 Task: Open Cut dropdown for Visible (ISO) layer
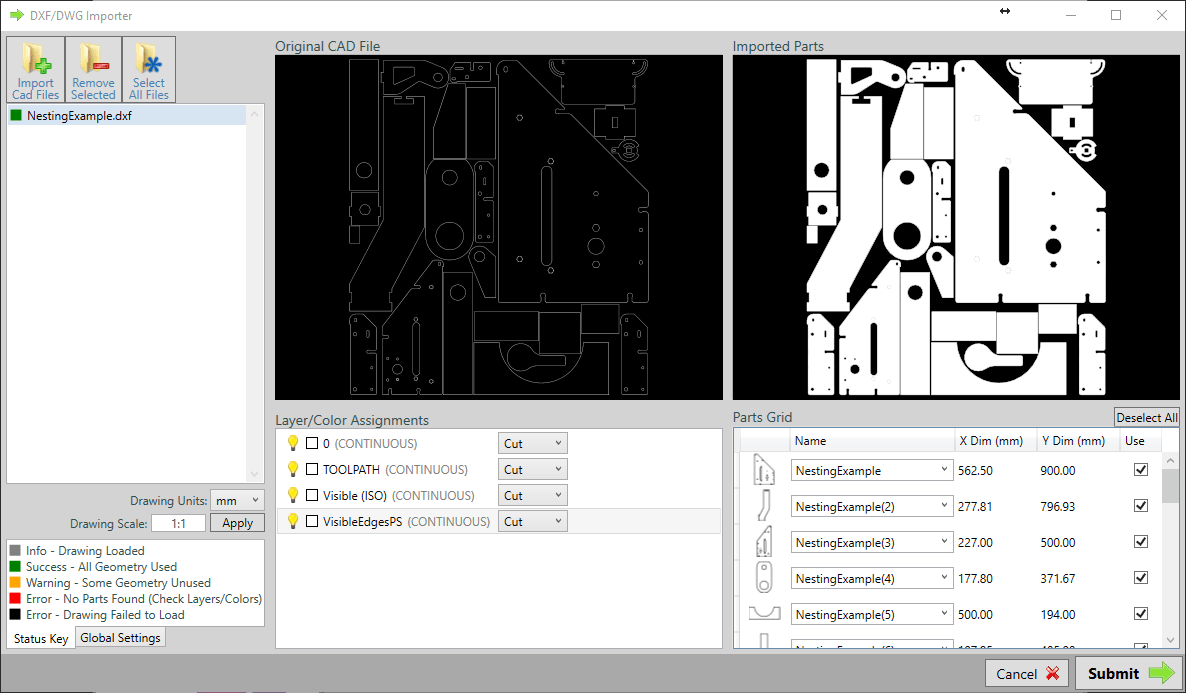pos(532,495)
